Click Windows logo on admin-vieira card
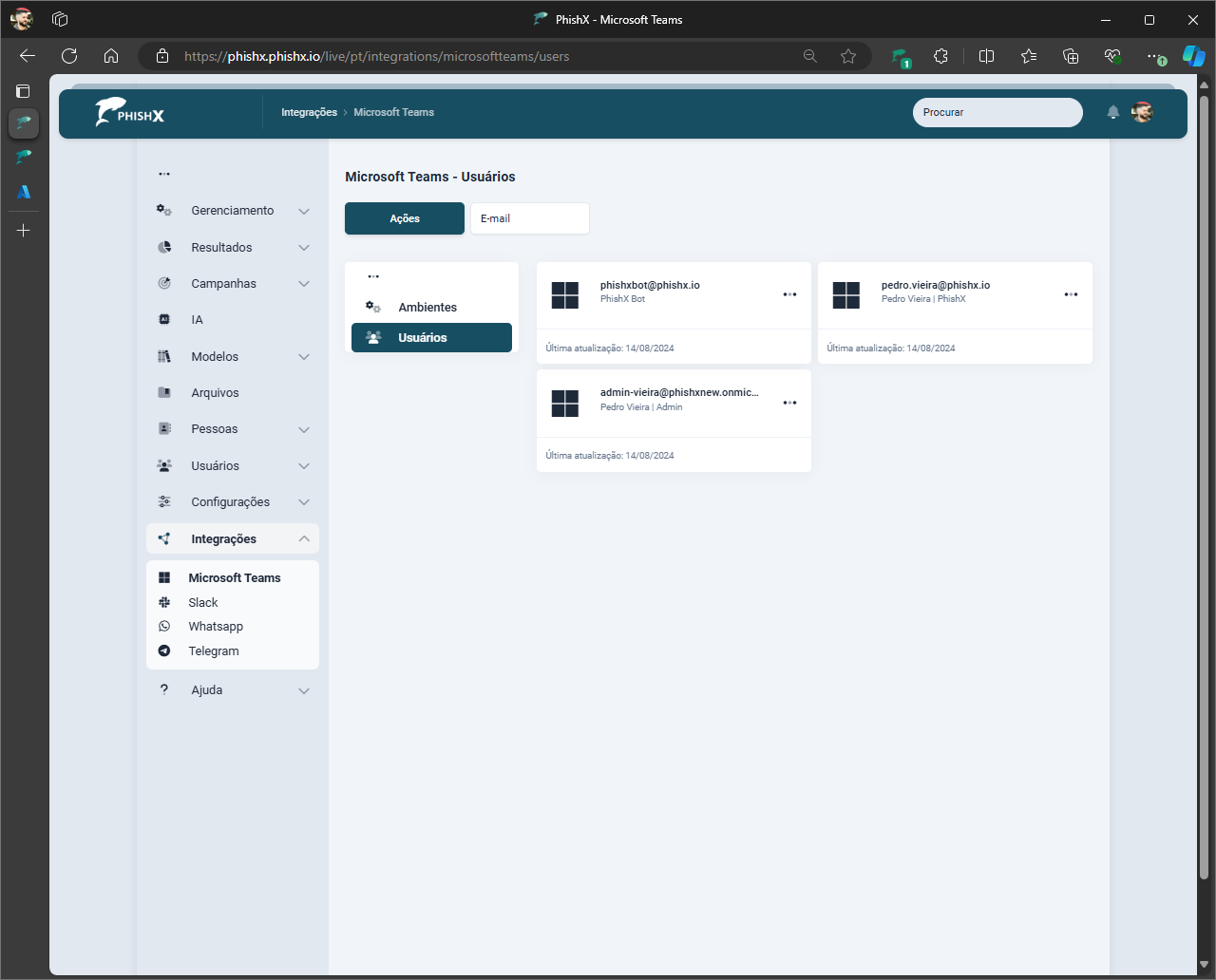The width and height of the screenshot is (1216, 980). click(565, 404)
